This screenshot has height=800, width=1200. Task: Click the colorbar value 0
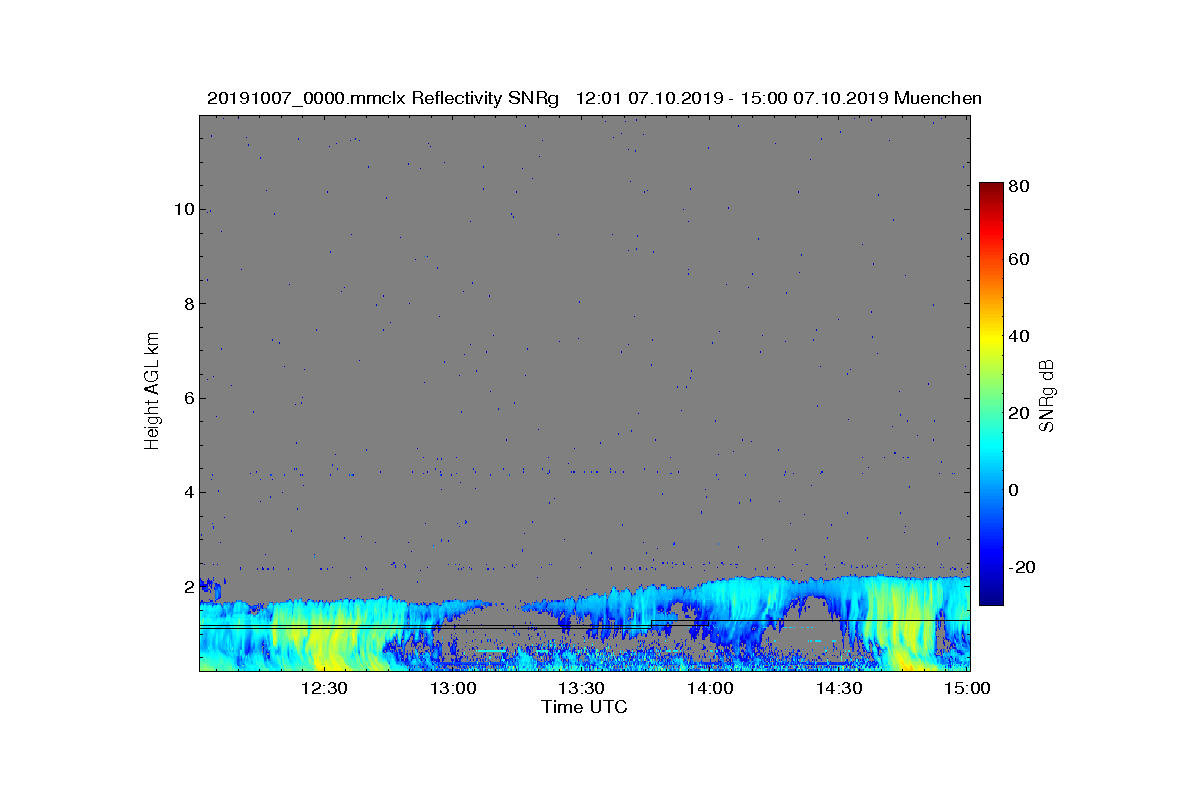1014,490
